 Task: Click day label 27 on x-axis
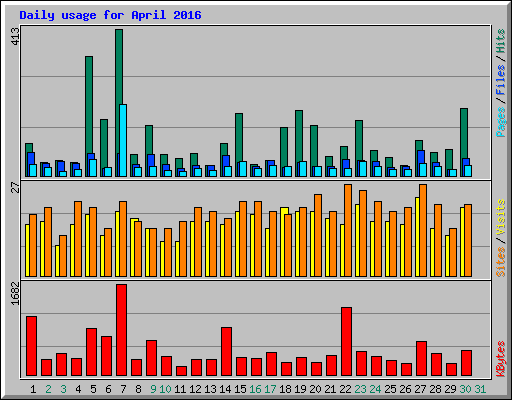420,389
